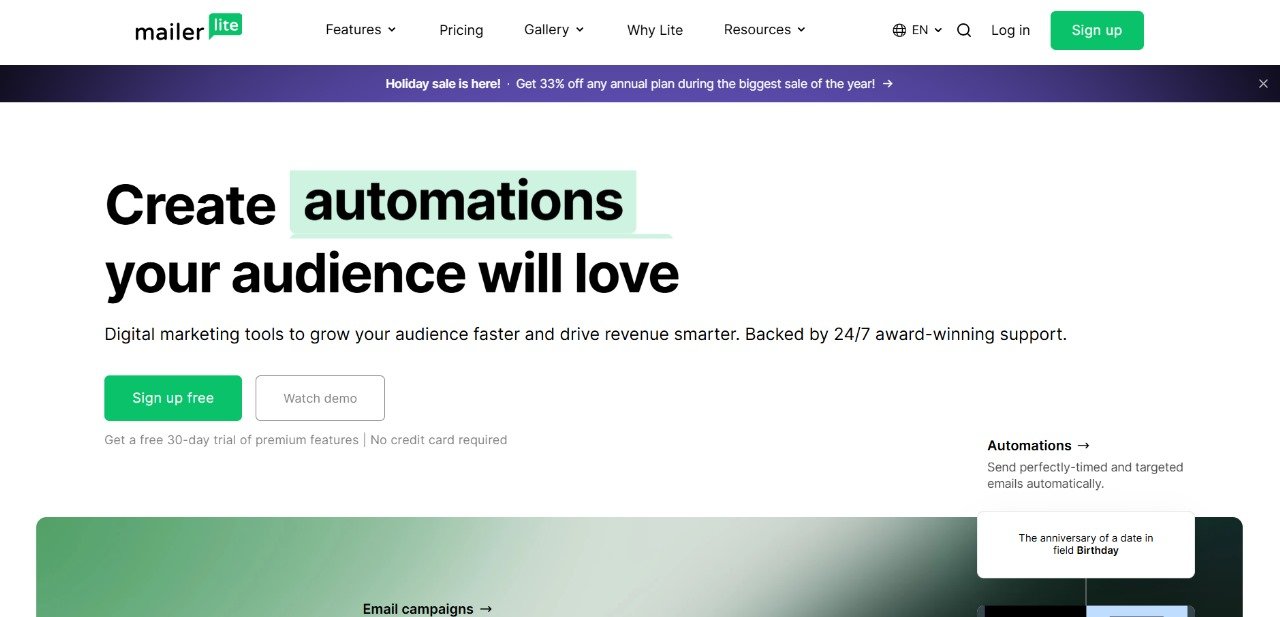Viewport: 1280px width, 617px height.
Task: Open the Email campaigns link
Action: pyautogui.click(x=428, y=608)
